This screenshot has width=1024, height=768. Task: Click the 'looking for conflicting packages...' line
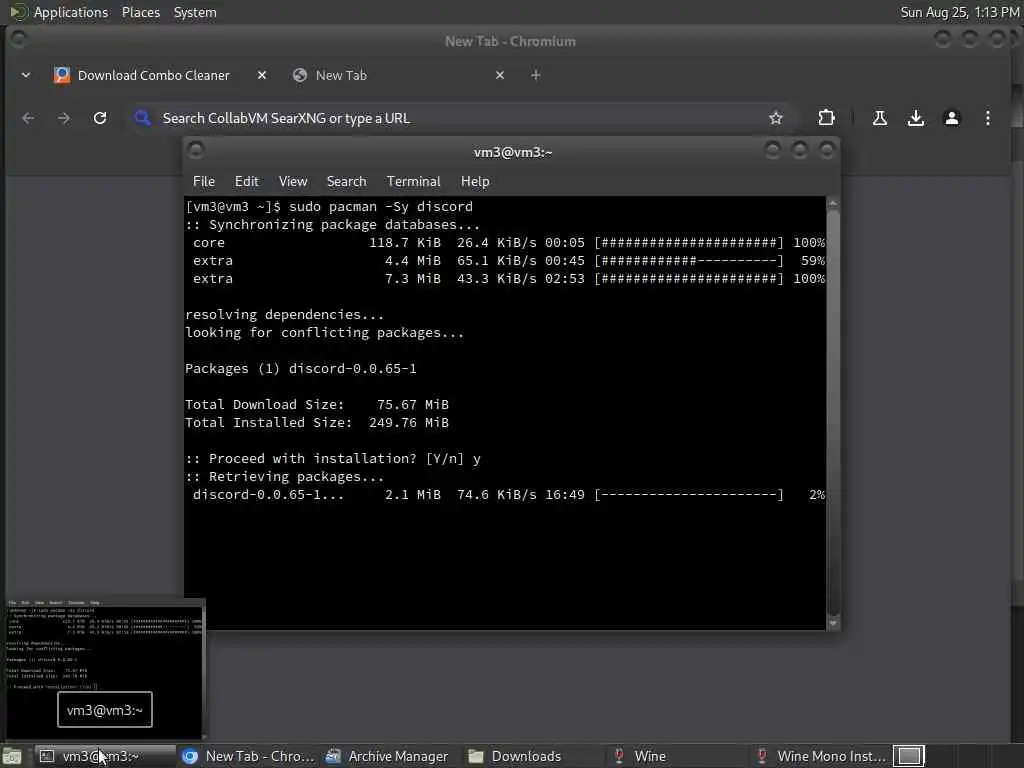point(325,332)
